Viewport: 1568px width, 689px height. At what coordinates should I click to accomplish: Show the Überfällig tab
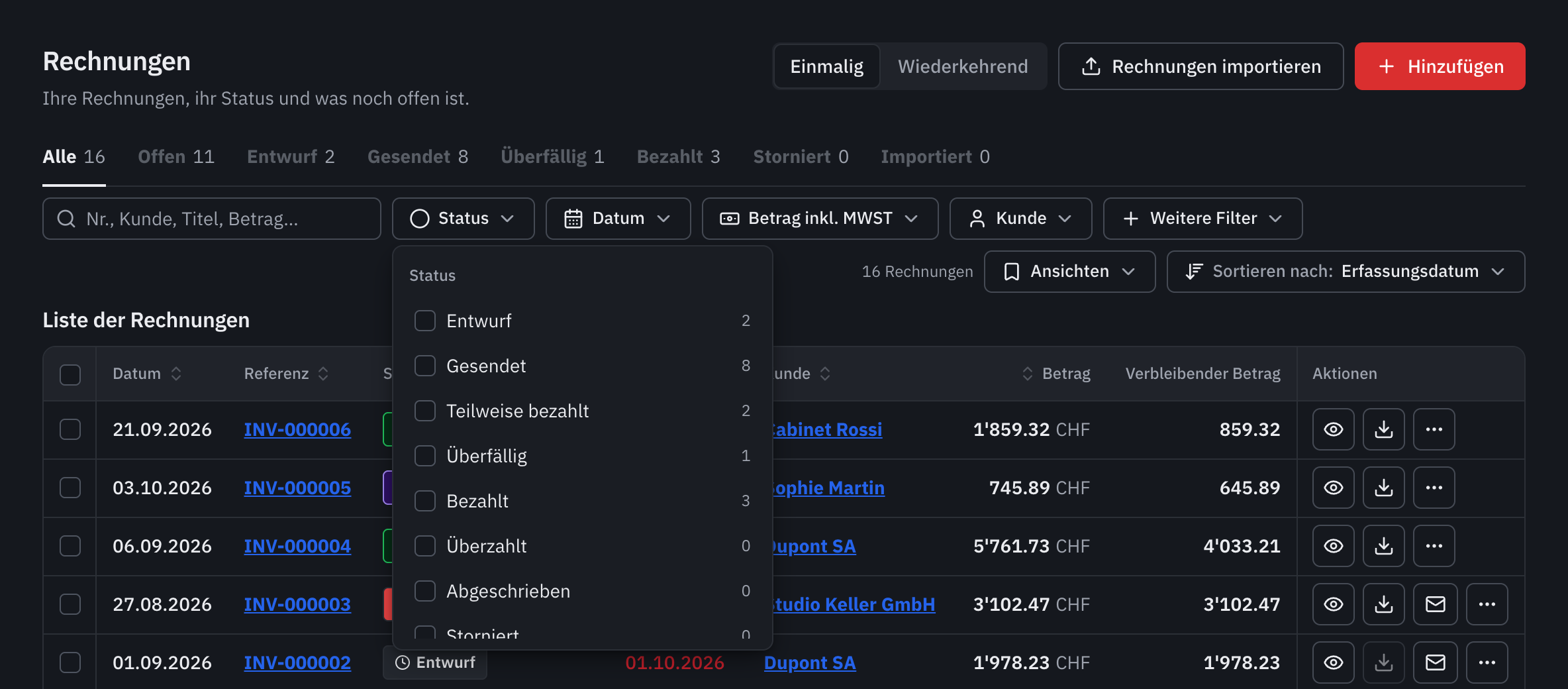552,157
